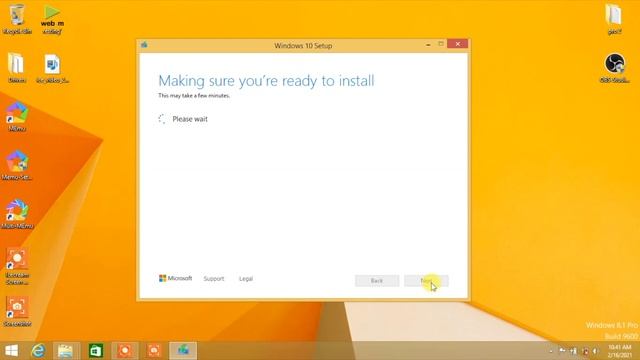Select the Windows 10 Setup taskbar button
The image size is (640, 360).
pos(183,351)
